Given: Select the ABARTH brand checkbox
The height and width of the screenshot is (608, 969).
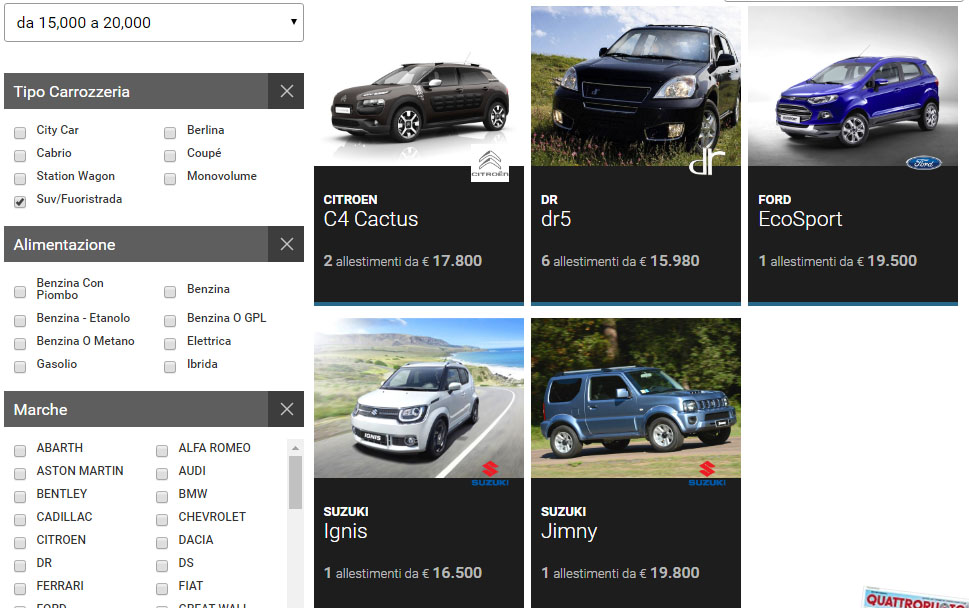Looking at the screenshot, I should [x=20, y=450].
